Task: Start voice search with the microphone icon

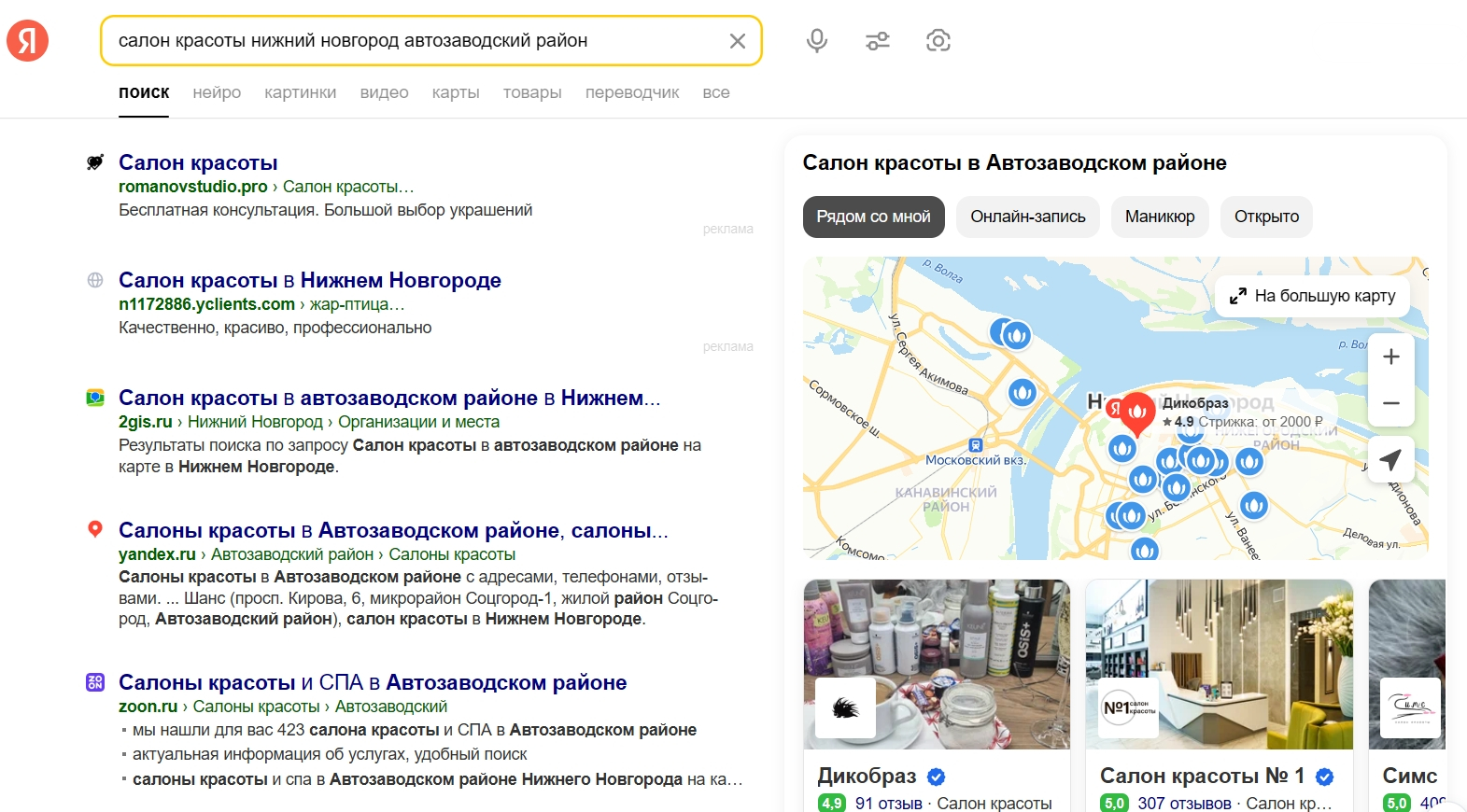Action: (817, 41)
